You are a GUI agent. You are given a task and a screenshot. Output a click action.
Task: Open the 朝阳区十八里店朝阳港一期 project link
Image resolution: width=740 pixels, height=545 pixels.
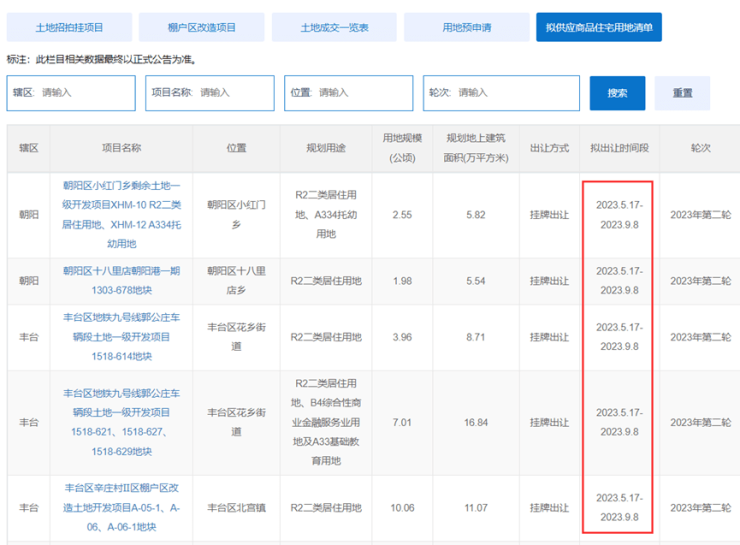(x=122, y=280)
